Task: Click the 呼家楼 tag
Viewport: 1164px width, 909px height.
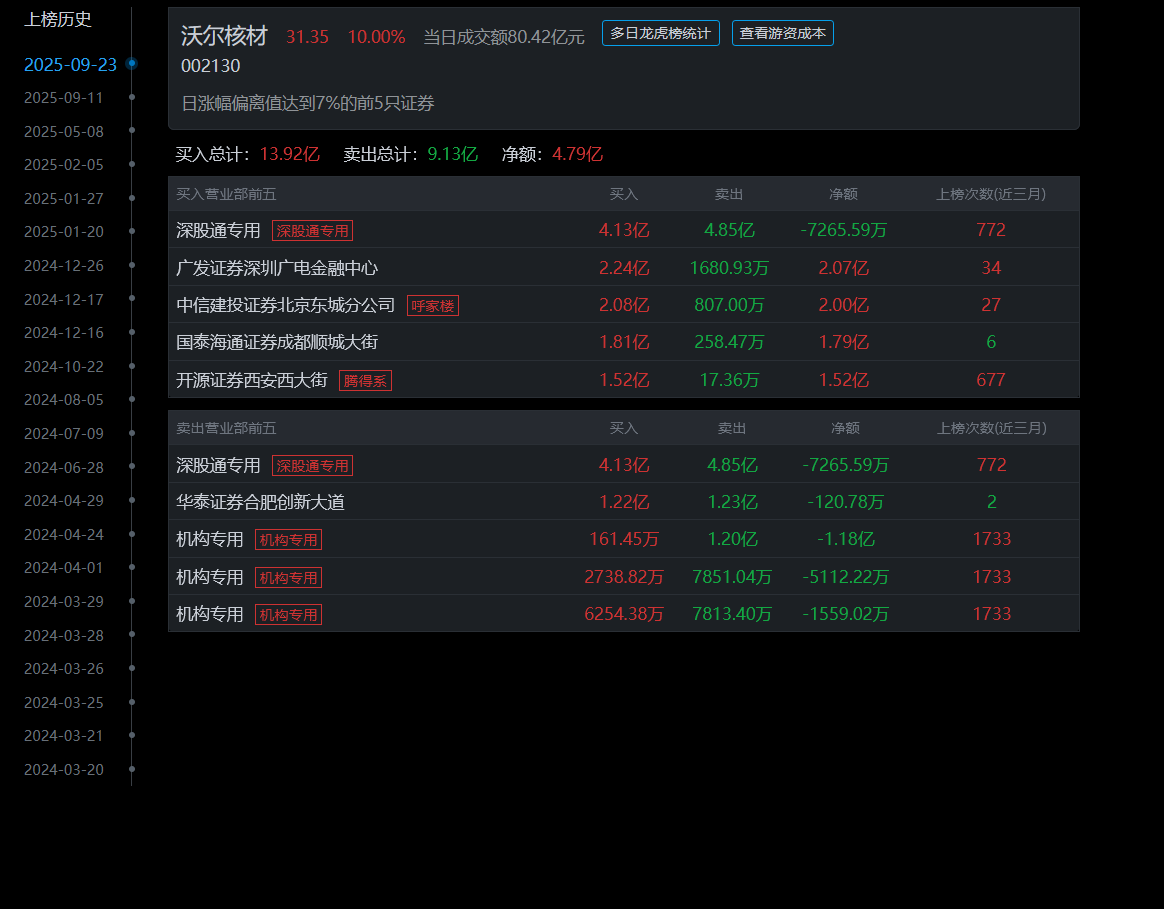Action: click(433, 306)
